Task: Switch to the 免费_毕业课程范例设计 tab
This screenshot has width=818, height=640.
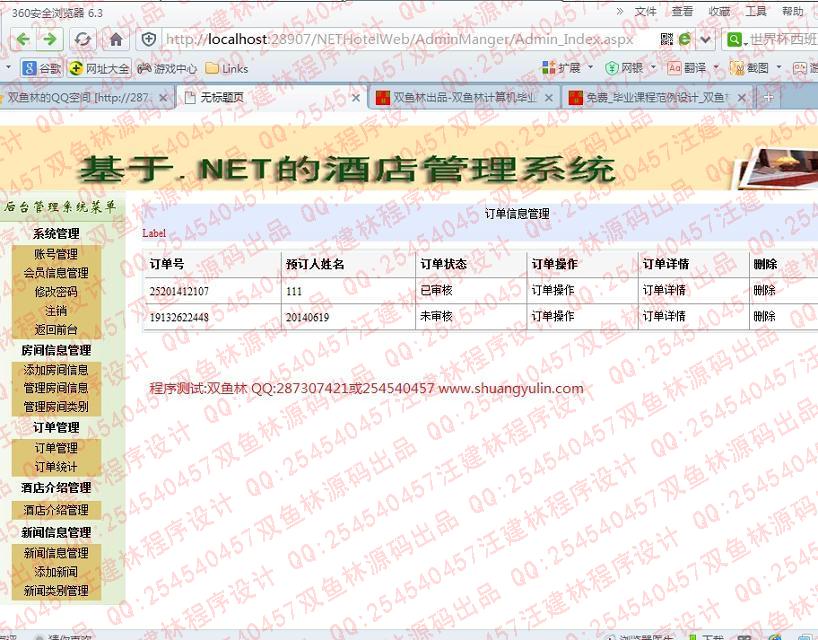Action: click(x=656, y=98)
